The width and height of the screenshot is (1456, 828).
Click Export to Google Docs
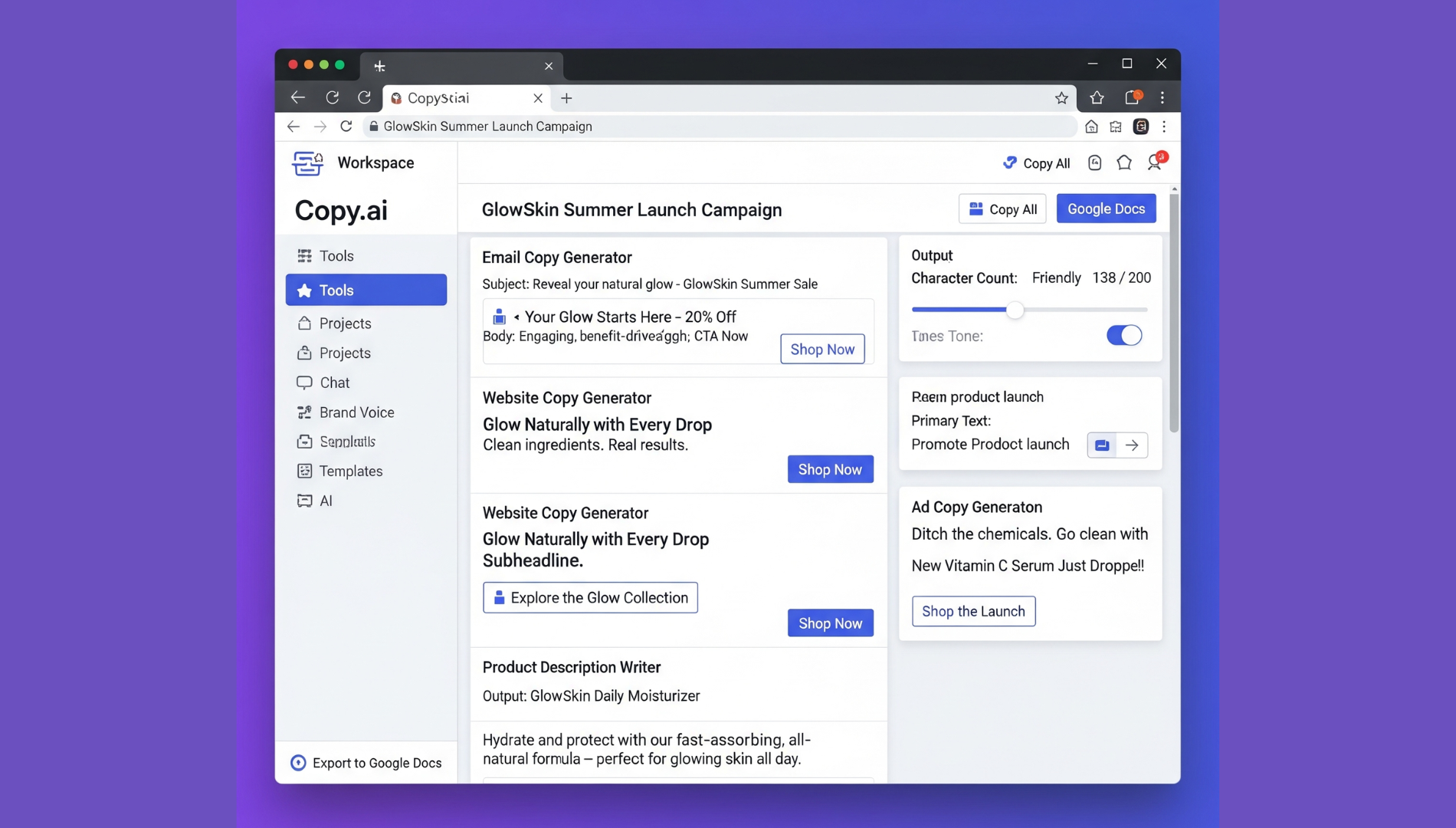(x=366, y=763)
